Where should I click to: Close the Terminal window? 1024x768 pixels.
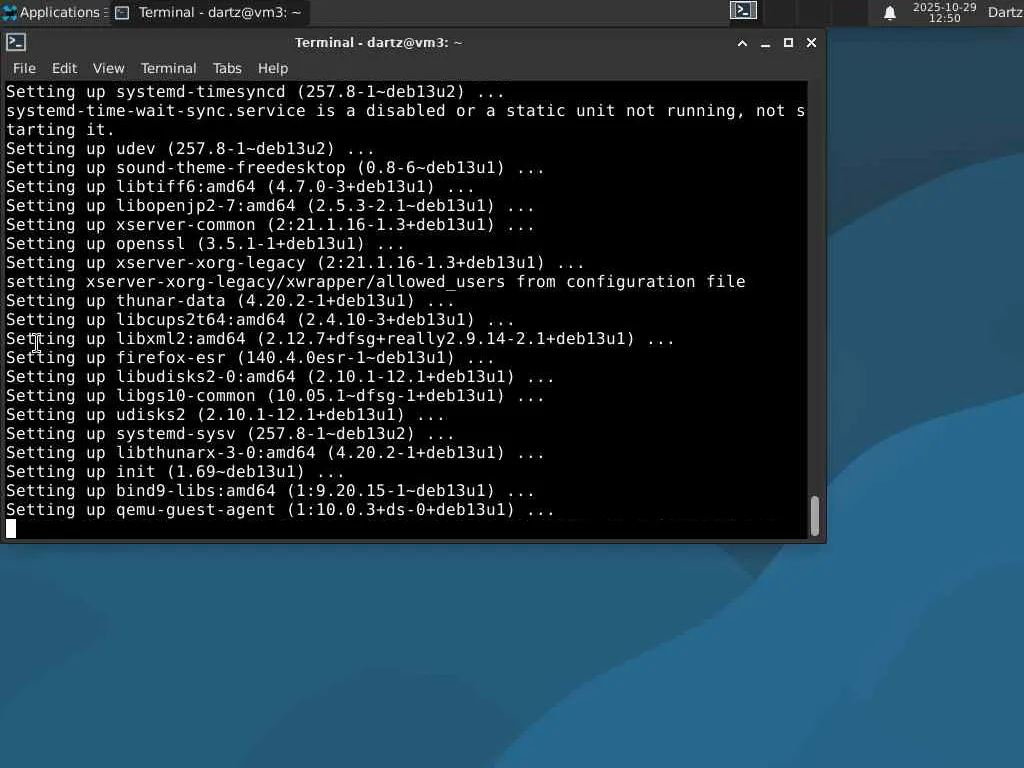click(x=811, y=43)
